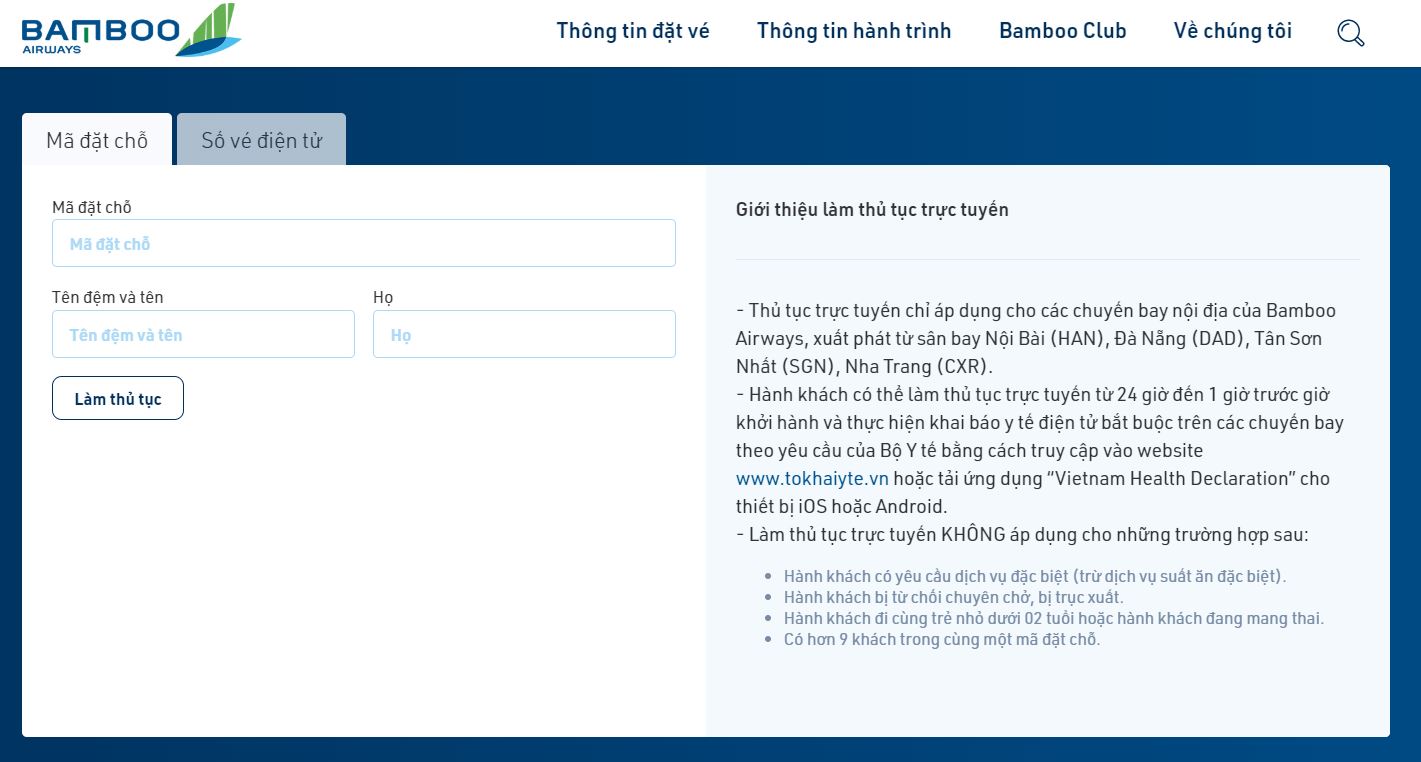Click the Tên đệm và tên label above the field

point(108,297)
